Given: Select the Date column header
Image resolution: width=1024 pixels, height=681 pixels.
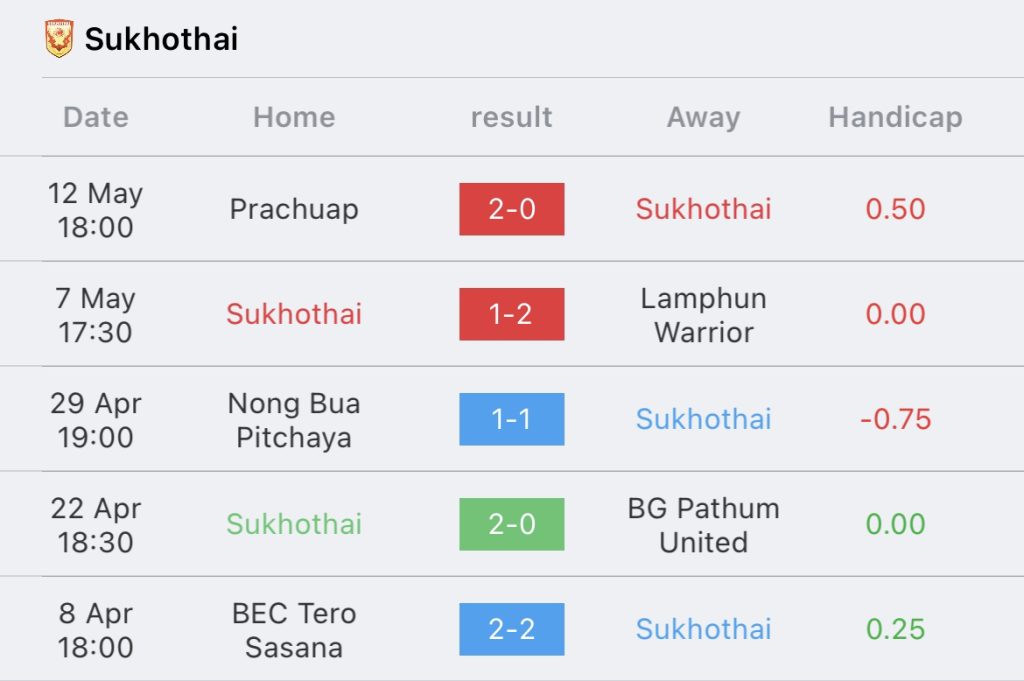Looking at the screenshot, I should pos(96,118).
